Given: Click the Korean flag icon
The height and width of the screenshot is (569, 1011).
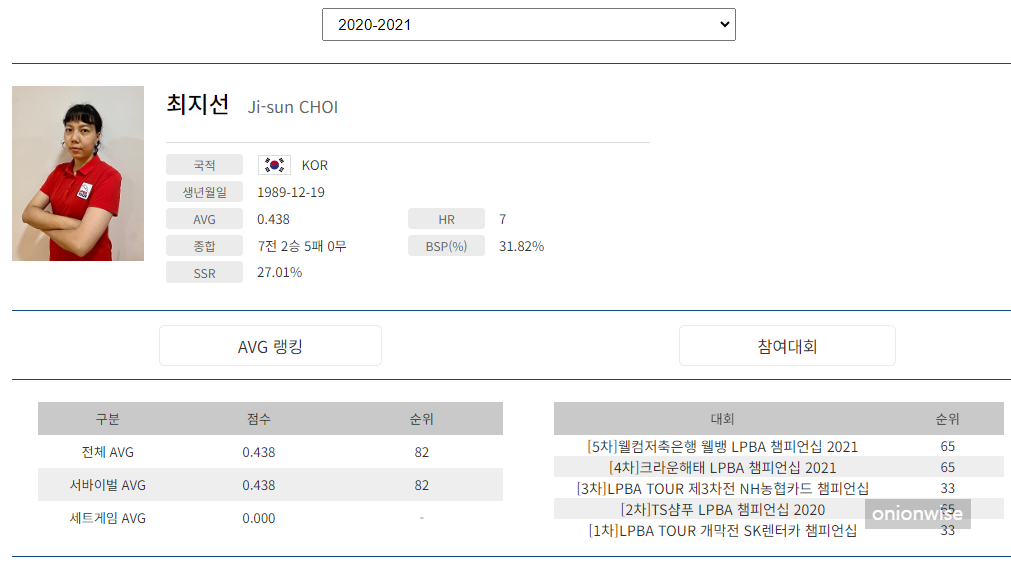Looking at the screenshot, I should (274, 165).
